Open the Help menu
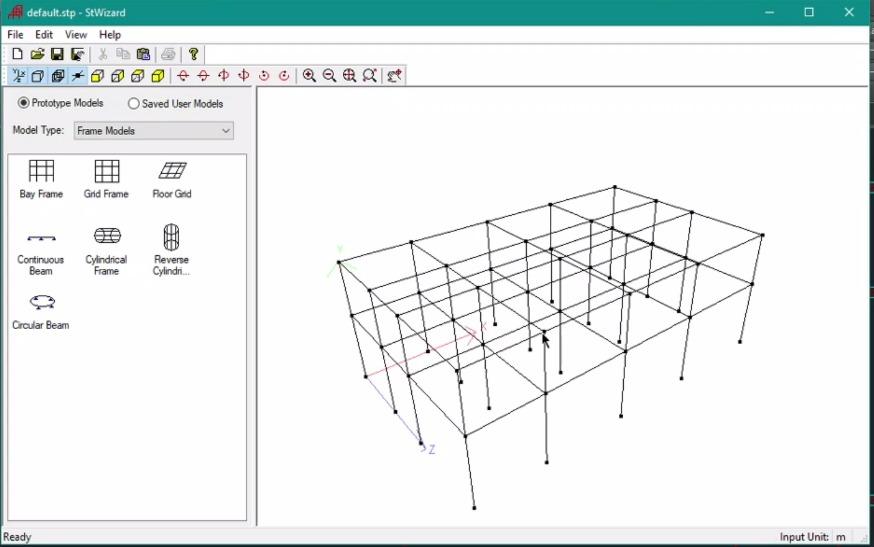Image resolution: width=874 pixels, height=547 pixels. coord(110,35)
